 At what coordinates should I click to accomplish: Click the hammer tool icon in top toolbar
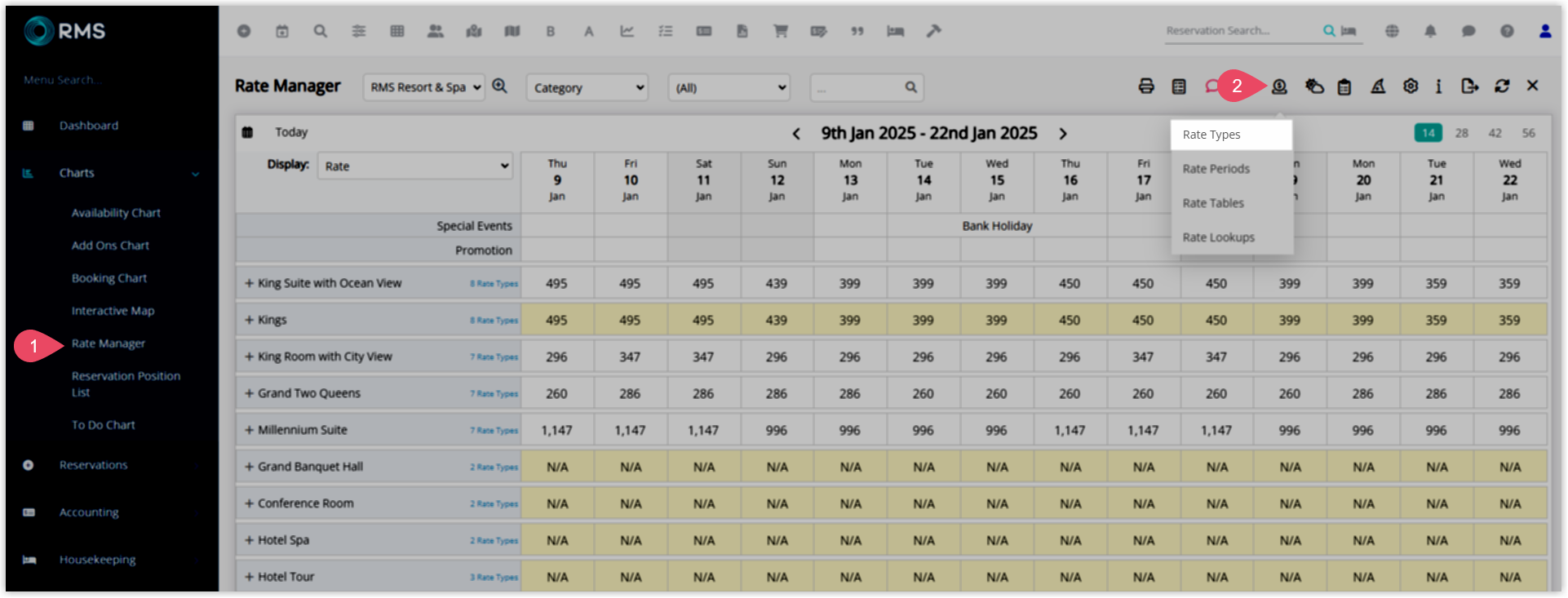pos(934,31)
